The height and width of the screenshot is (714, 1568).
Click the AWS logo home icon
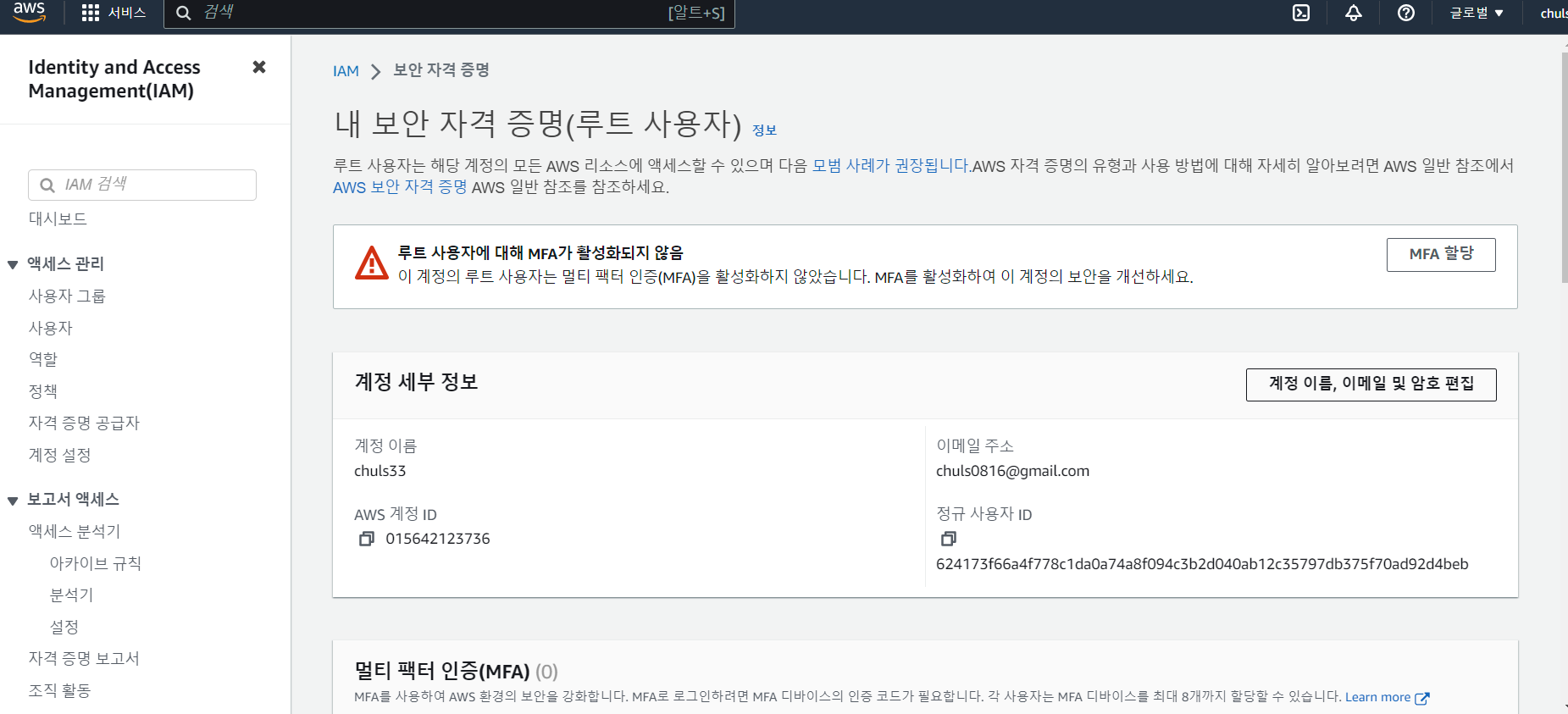pos(29,12)
